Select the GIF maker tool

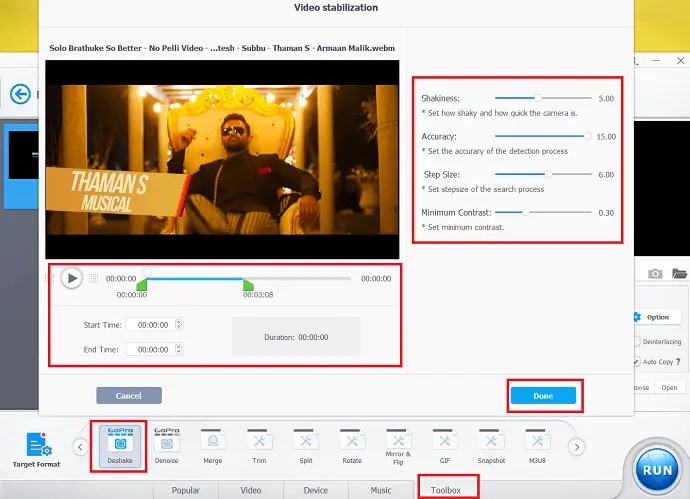[444, 441]
